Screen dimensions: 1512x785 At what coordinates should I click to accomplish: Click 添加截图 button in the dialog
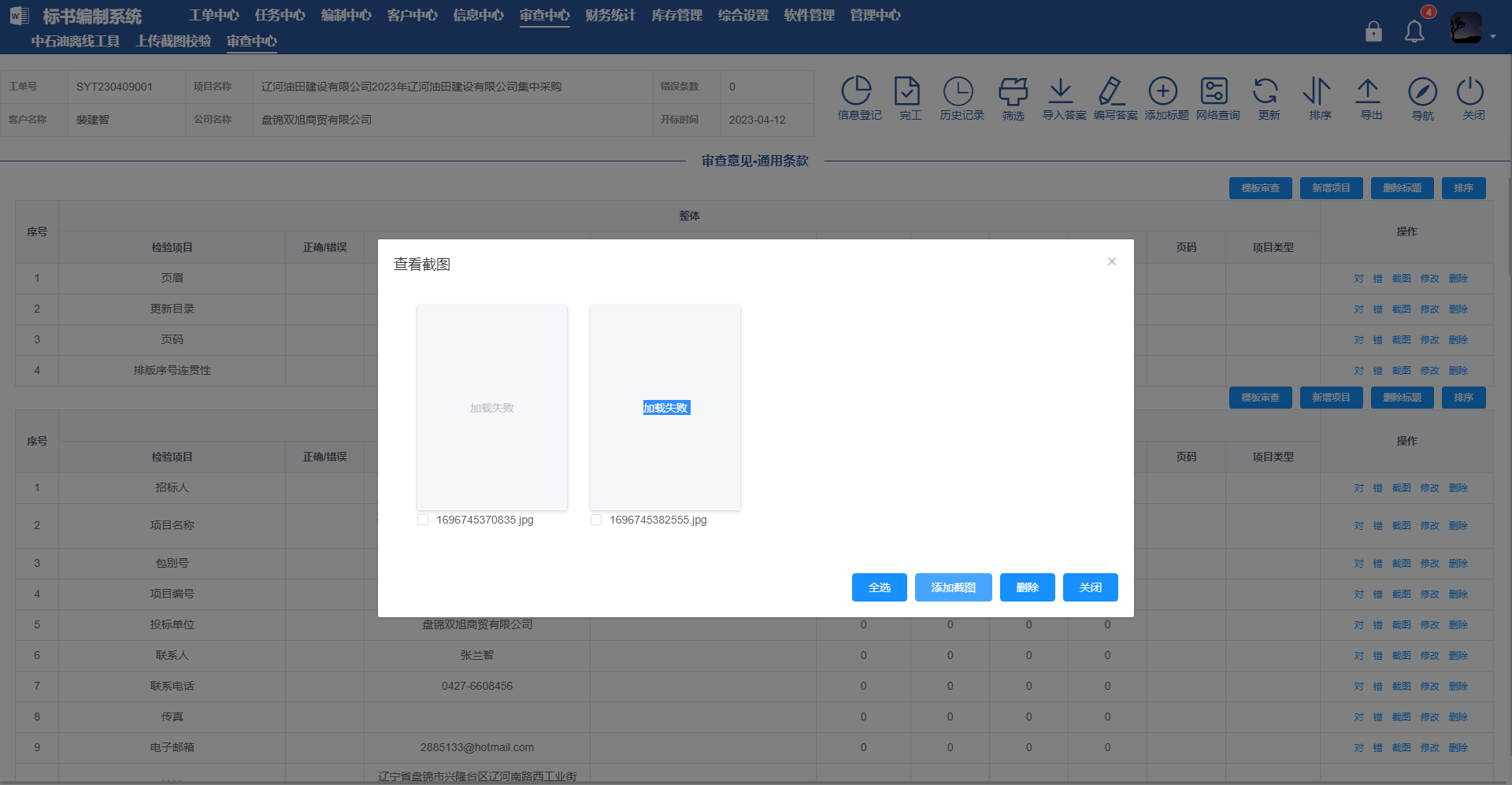954,587
